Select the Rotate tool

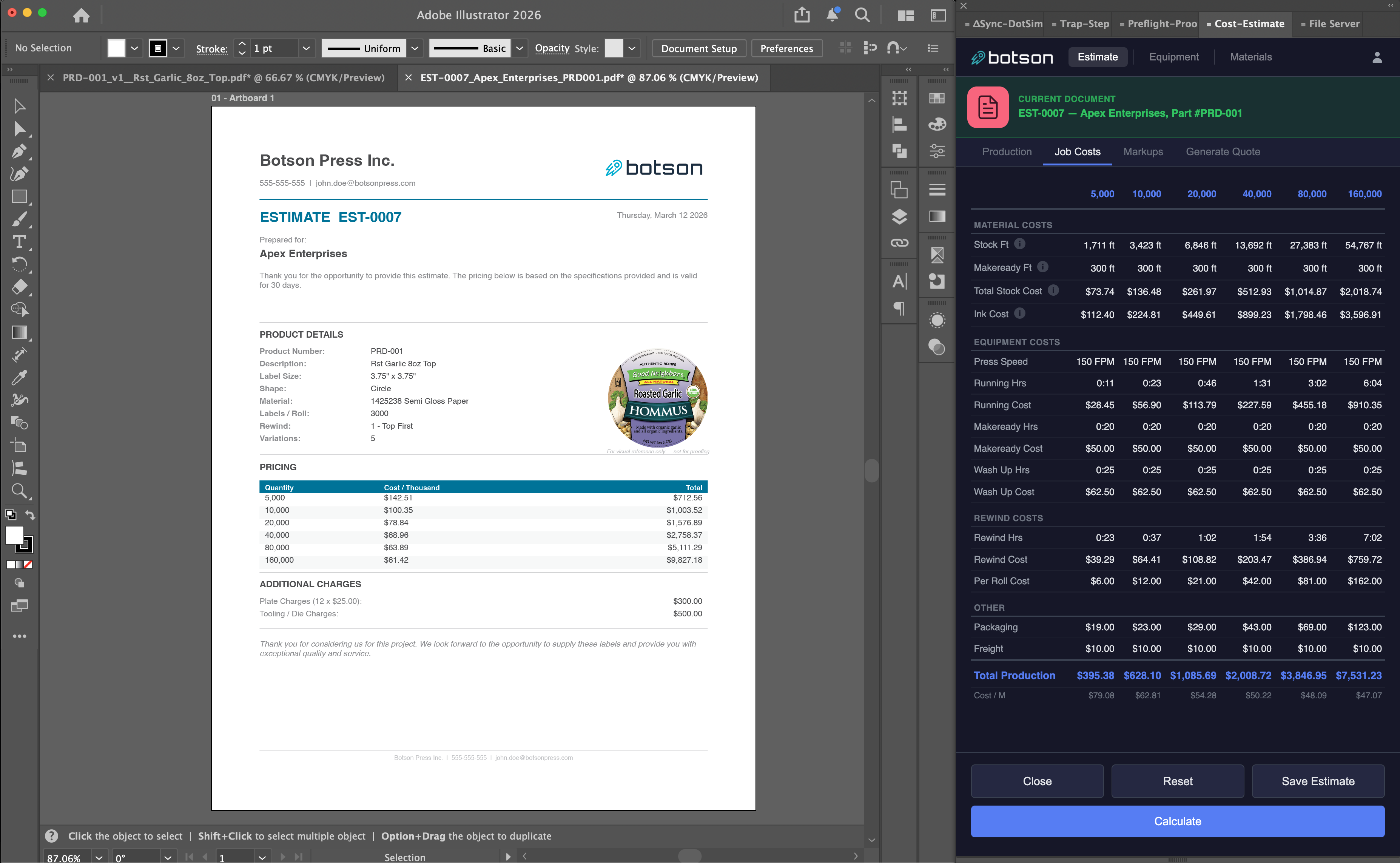tap(19, 264)
